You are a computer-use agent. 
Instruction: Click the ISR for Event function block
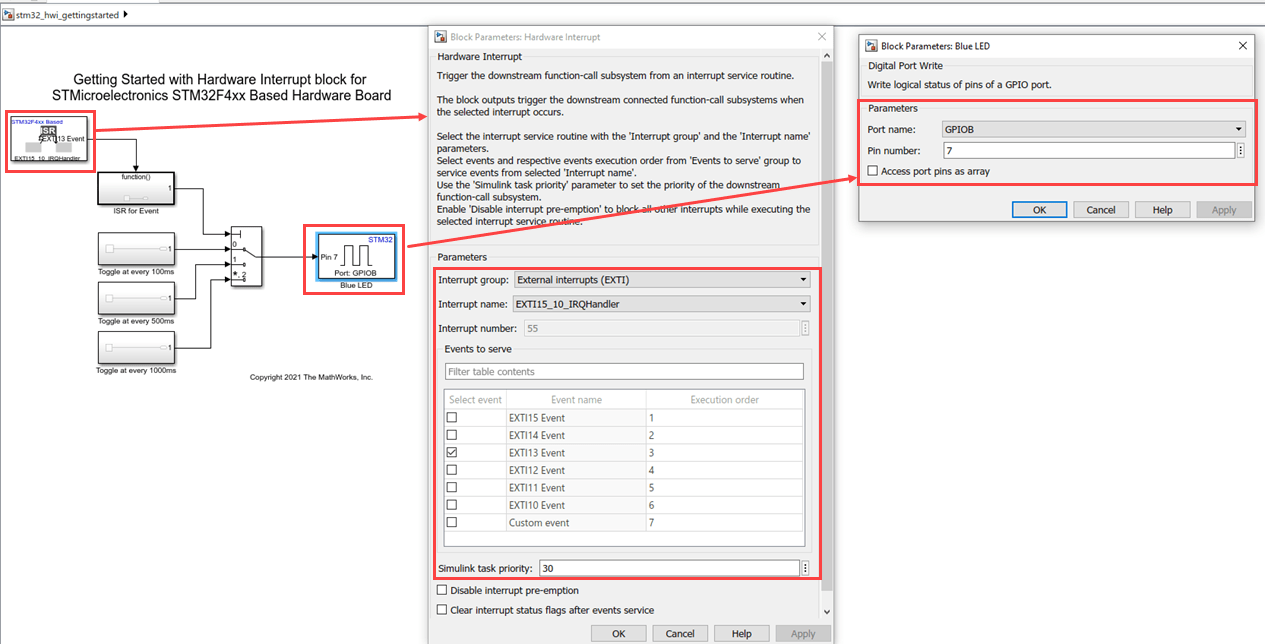click(x=135, y=188)
